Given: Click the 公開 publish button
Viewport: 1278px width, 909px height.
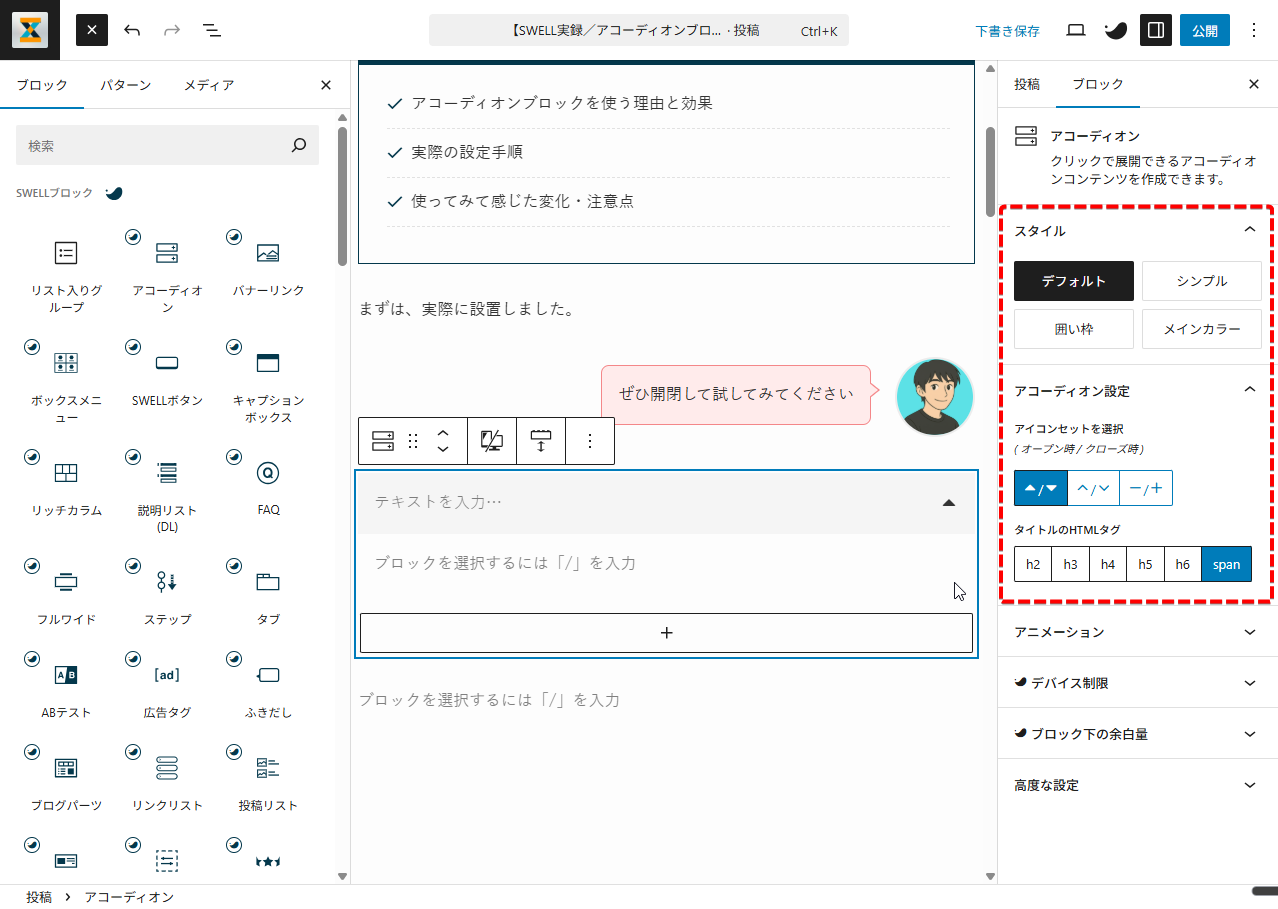Looking at the screenshot, I should [x=1205, y=30].
